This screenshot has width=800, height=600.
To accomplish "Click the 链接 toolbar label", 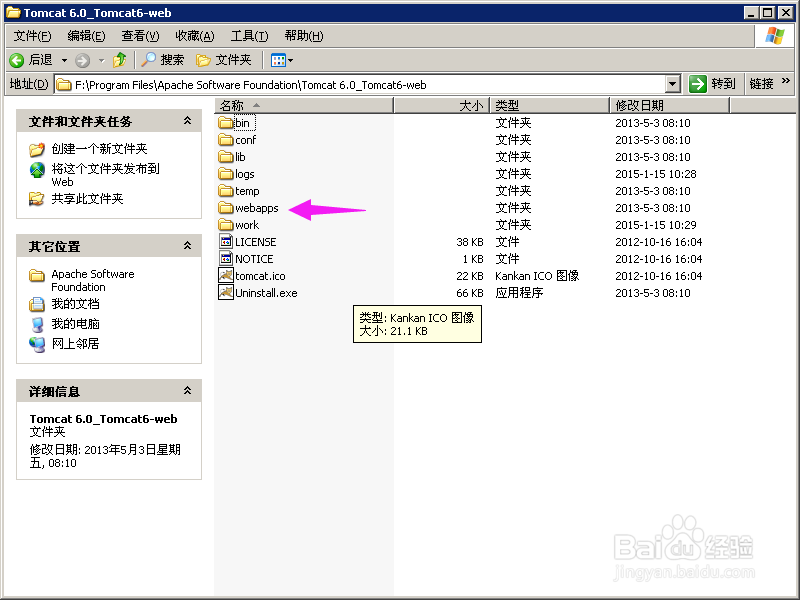I will (761, 84).
